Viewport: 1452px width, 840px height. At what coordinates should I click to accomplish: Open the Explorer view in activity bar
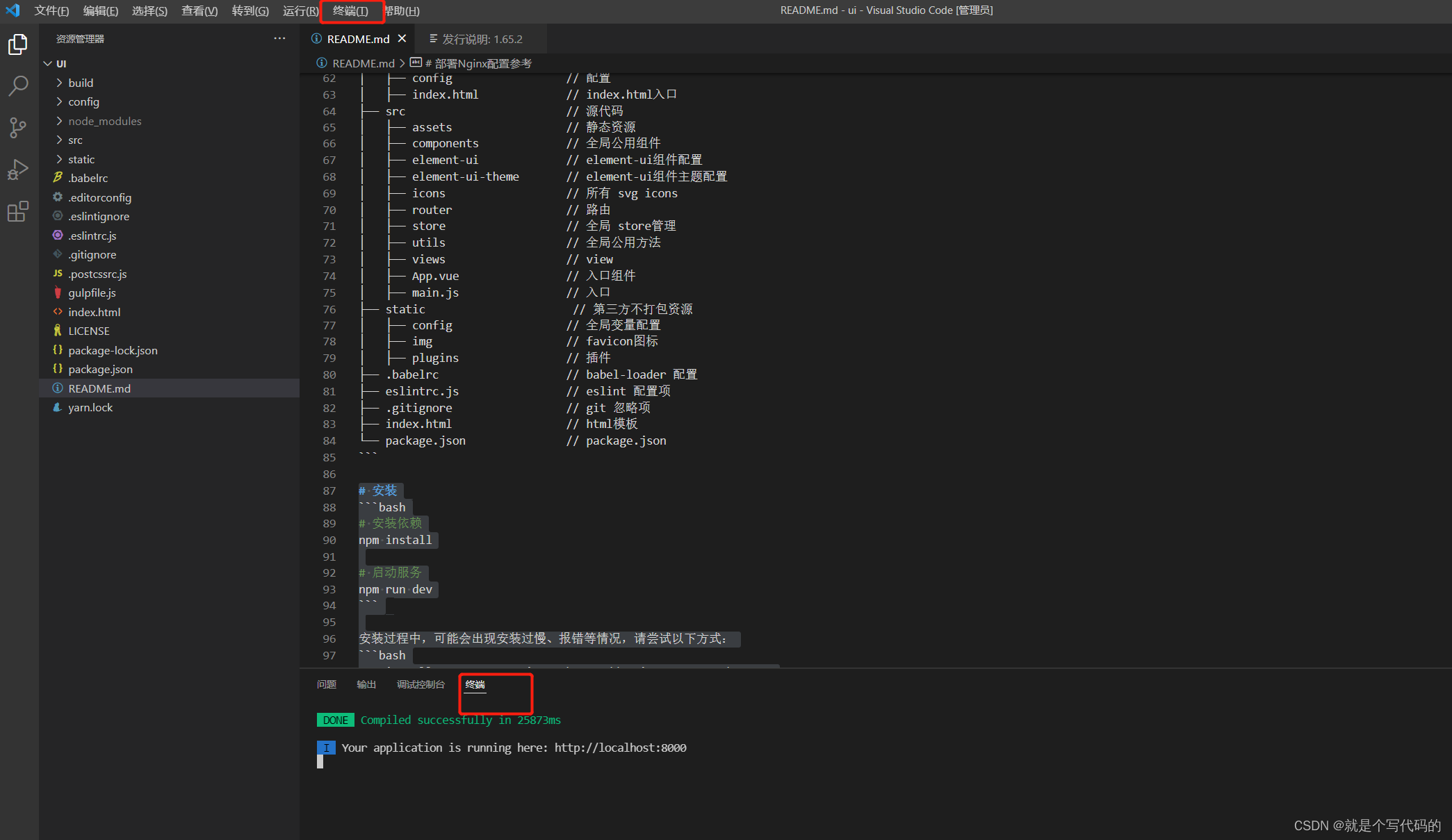click(x=18, y=44)
